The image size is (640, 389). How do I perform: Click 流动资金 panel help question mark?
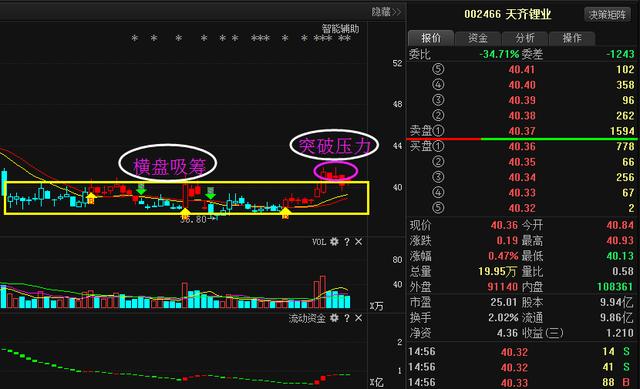click(x=347, y=318)
